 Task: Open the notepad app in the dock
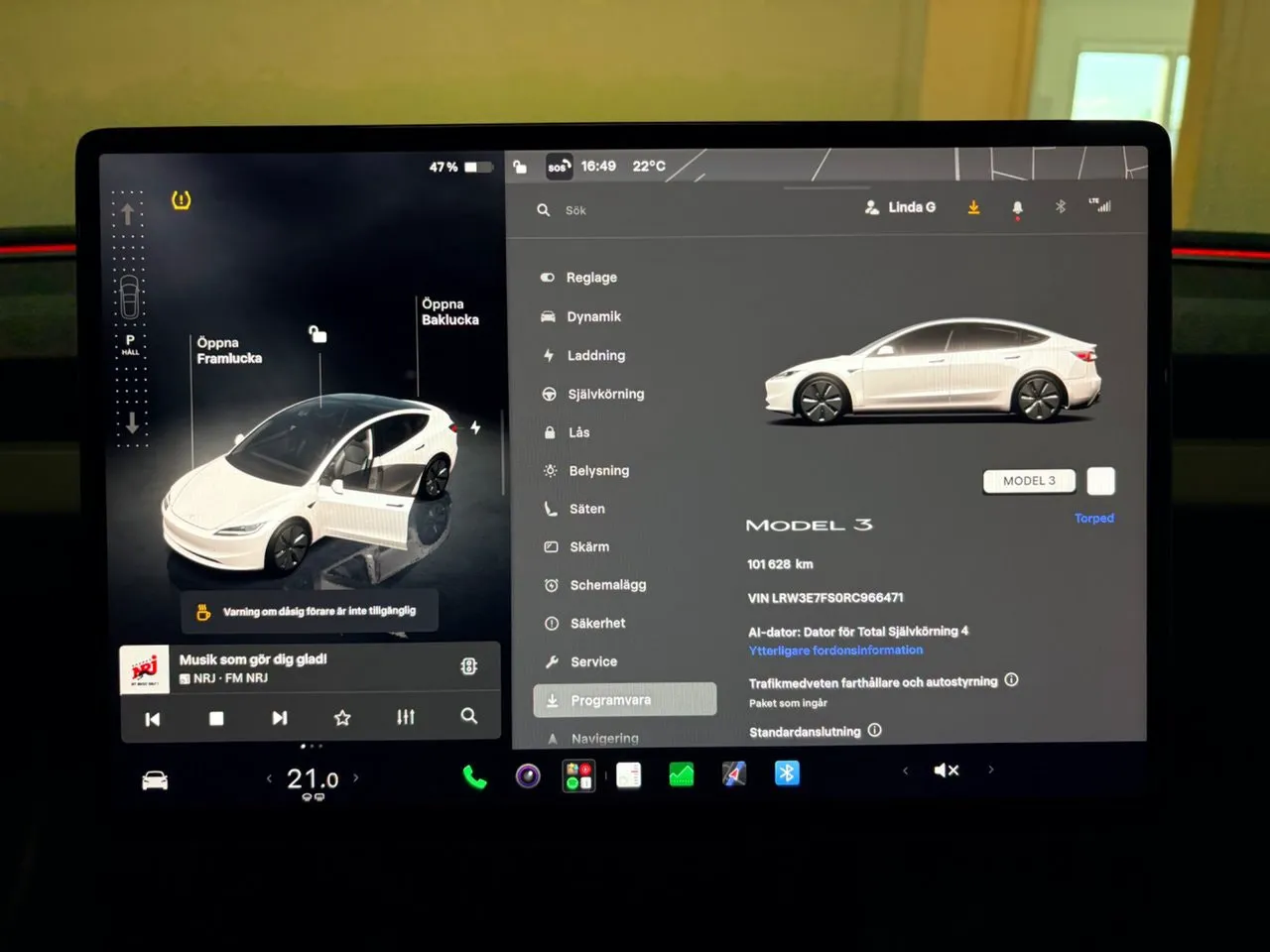click(629, 774)
